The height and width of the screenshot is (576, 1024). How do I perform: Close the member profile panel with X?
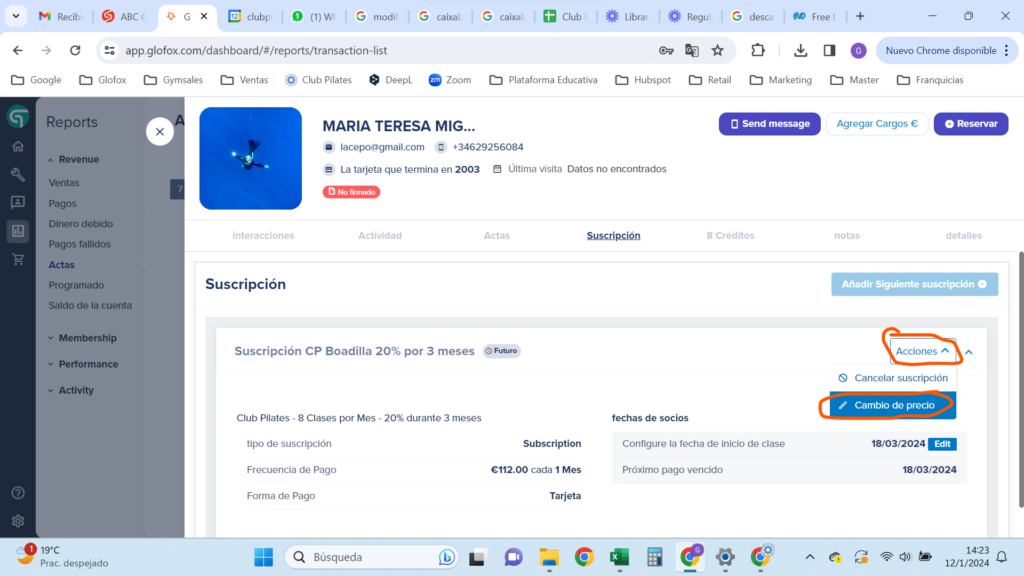(x=160, y=131)
